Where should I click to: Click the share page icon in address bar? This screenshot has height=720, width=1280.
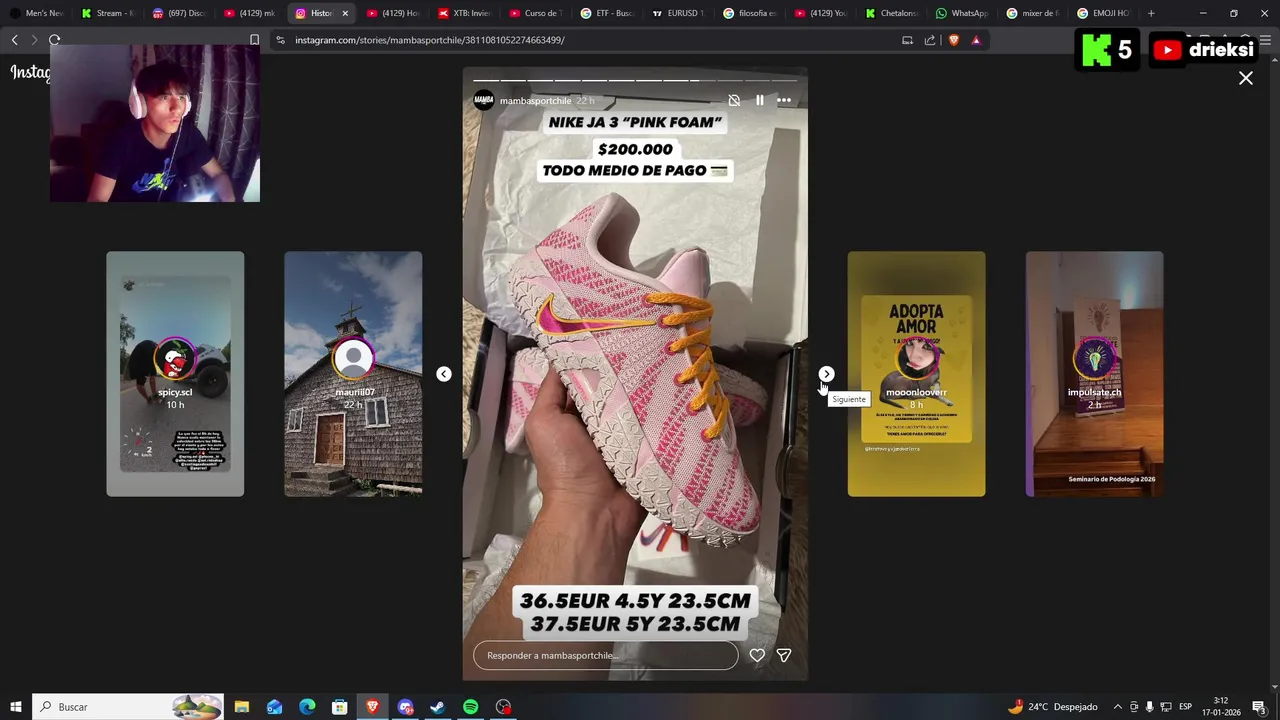click(930, 40)
